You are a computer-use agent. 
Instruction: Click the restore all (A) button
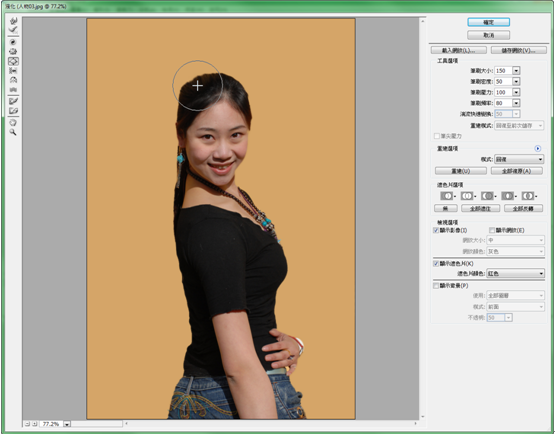517,171
